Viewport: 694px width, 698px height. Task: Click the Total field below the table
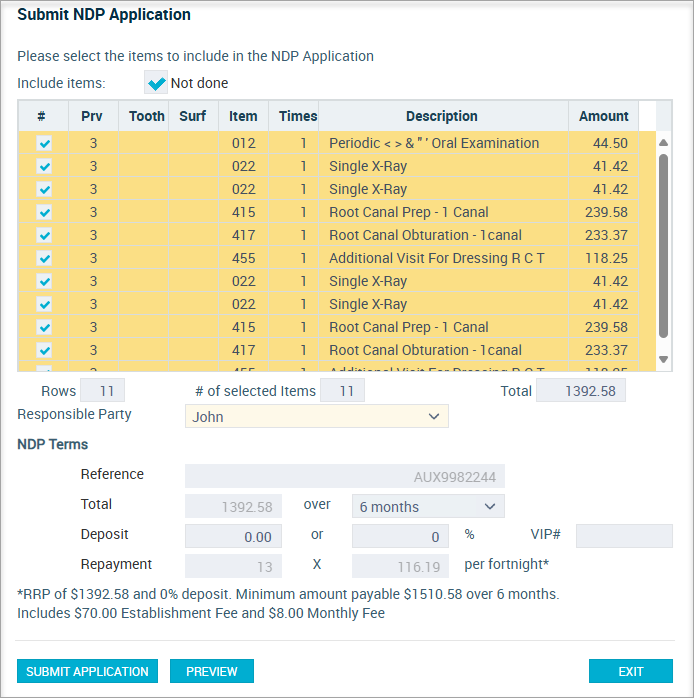click(581, 390)
